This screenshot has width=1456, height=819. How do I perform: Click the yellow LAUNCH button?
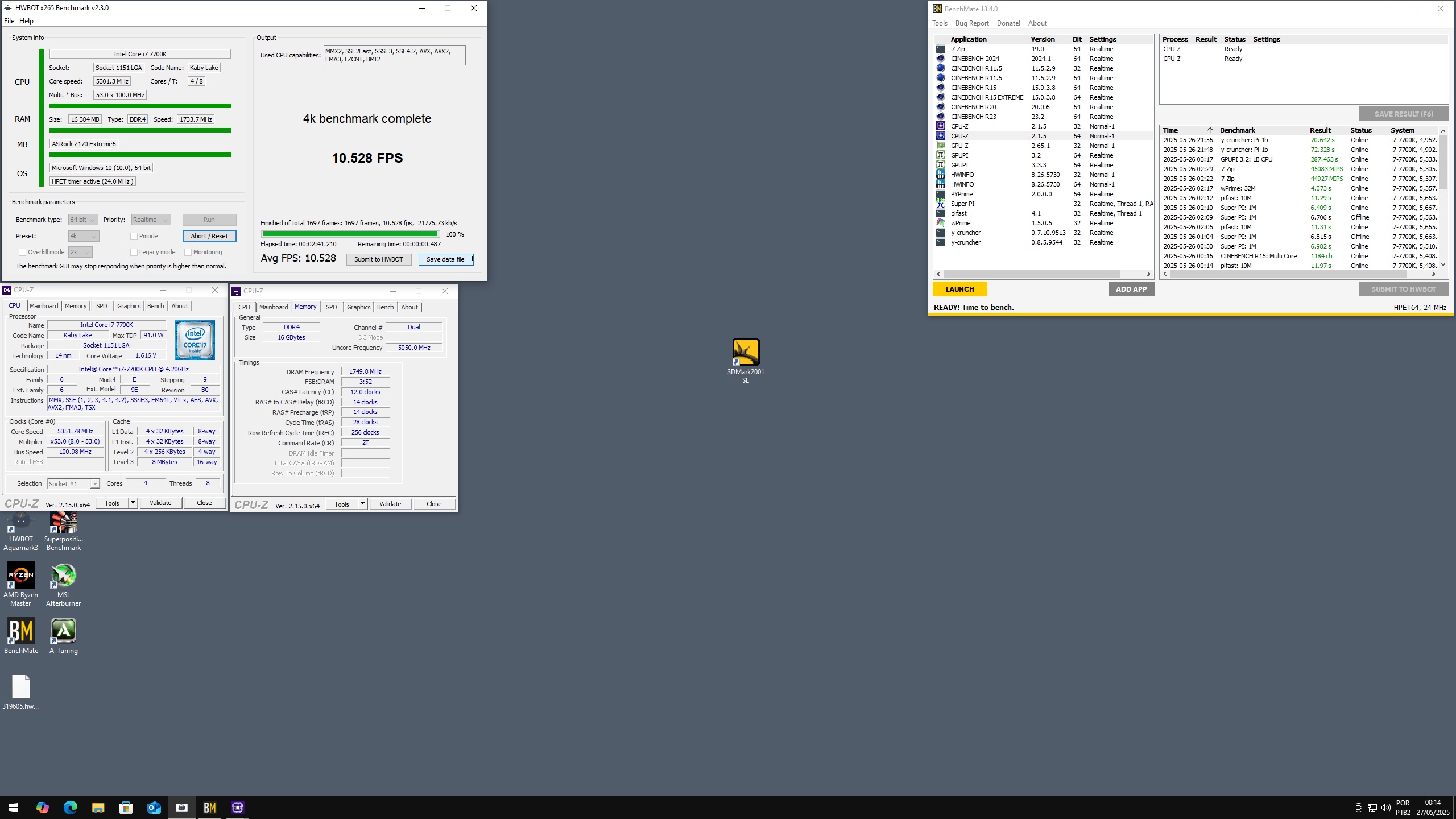coord(959,289)
